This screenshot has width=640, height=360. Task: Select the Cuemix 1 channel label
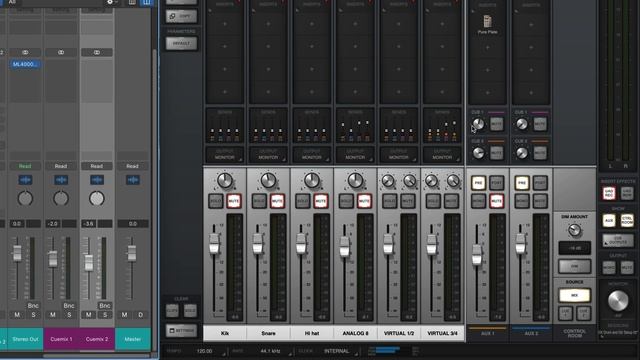(x=61, y=339)
